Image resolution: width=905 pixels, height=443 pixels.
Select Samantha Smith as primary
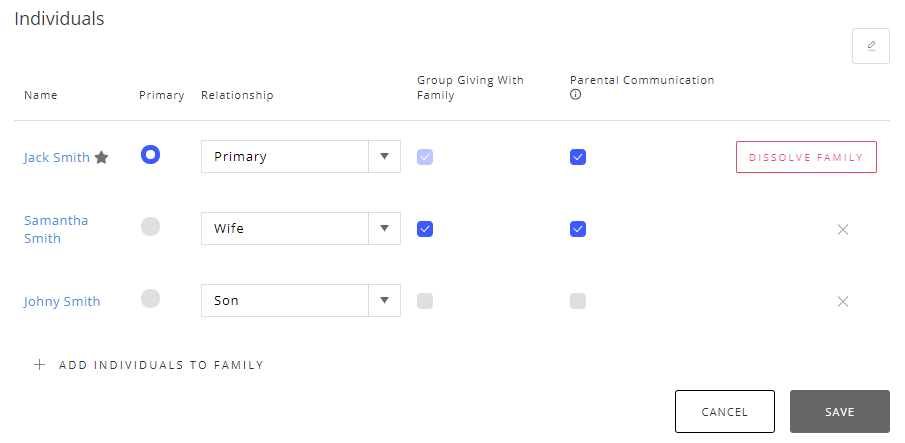pos(150,227)
